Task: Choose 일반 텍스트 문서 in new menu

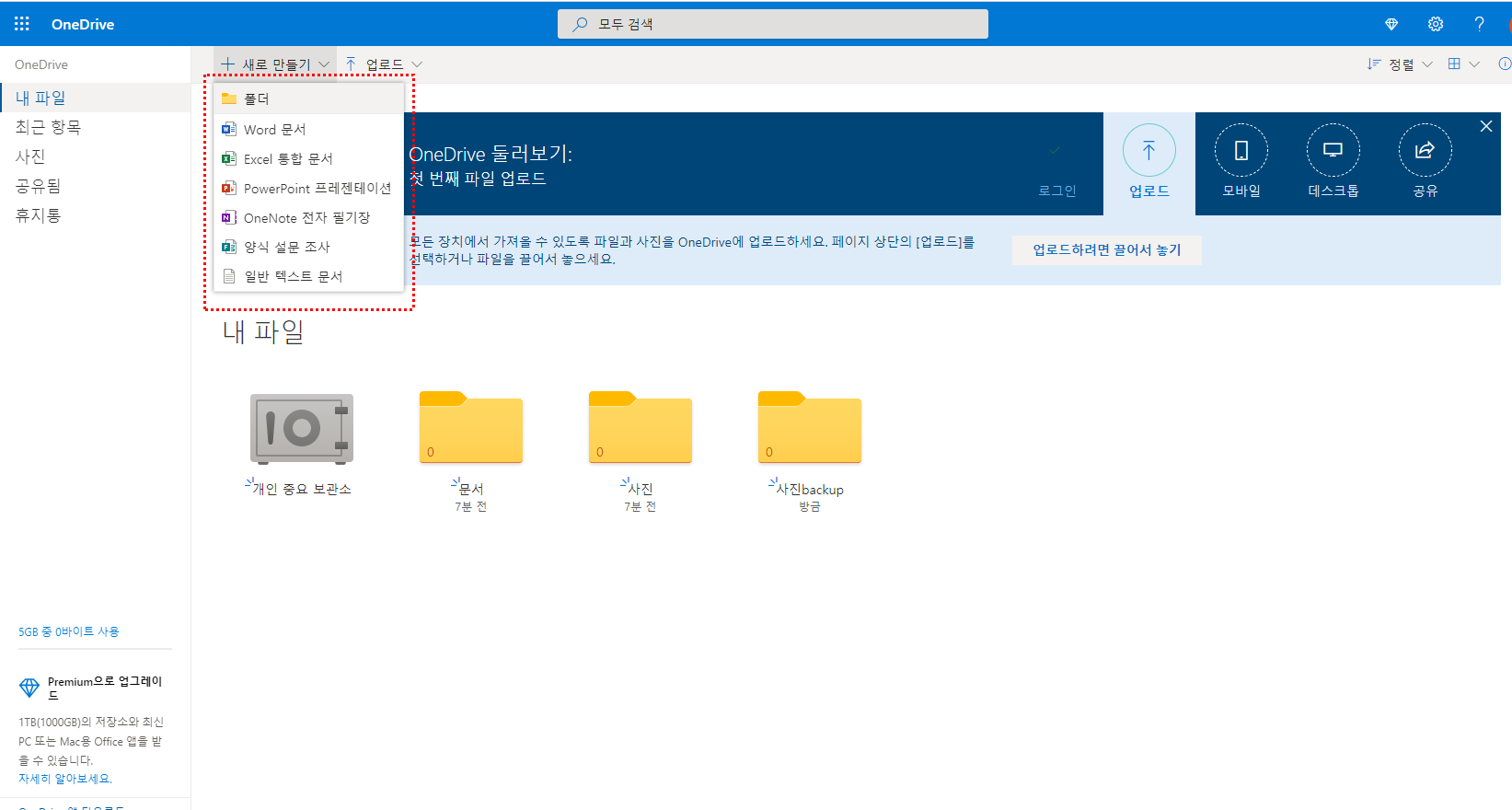Action: click(309, 277)
